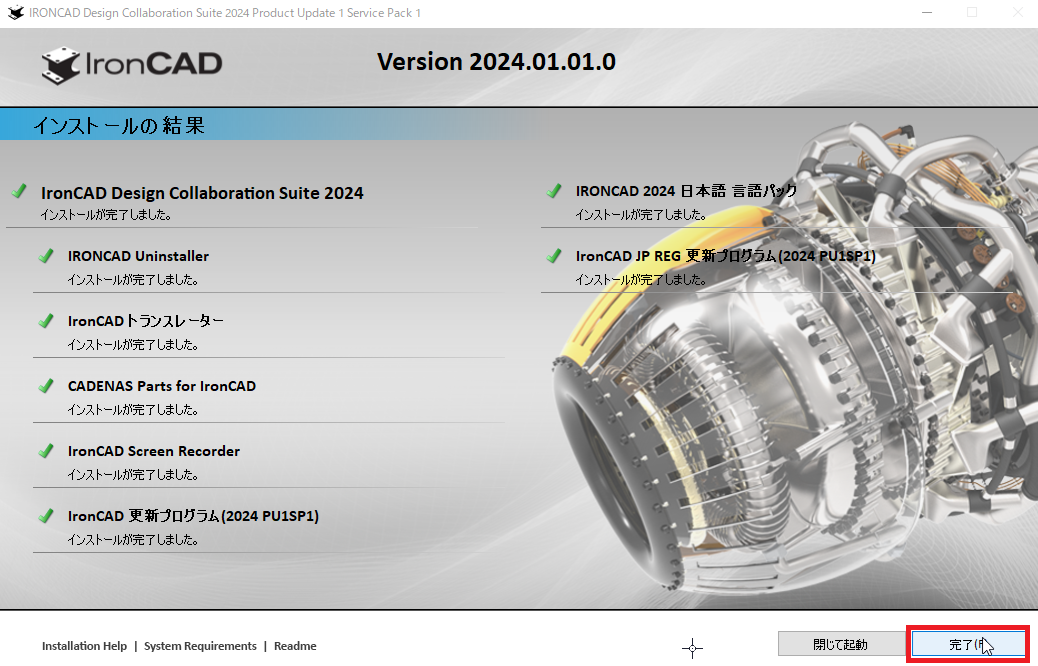Select CADENAS Parts for IronCAD text
Image resolution: width=1038 pixels, height=666 pixels.
click(162, 386)
